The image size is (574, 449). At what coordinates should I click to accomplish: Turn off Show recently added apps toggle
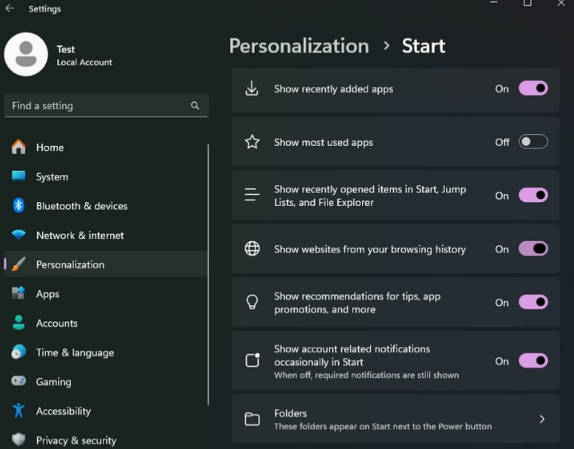[x=533, y=89]
